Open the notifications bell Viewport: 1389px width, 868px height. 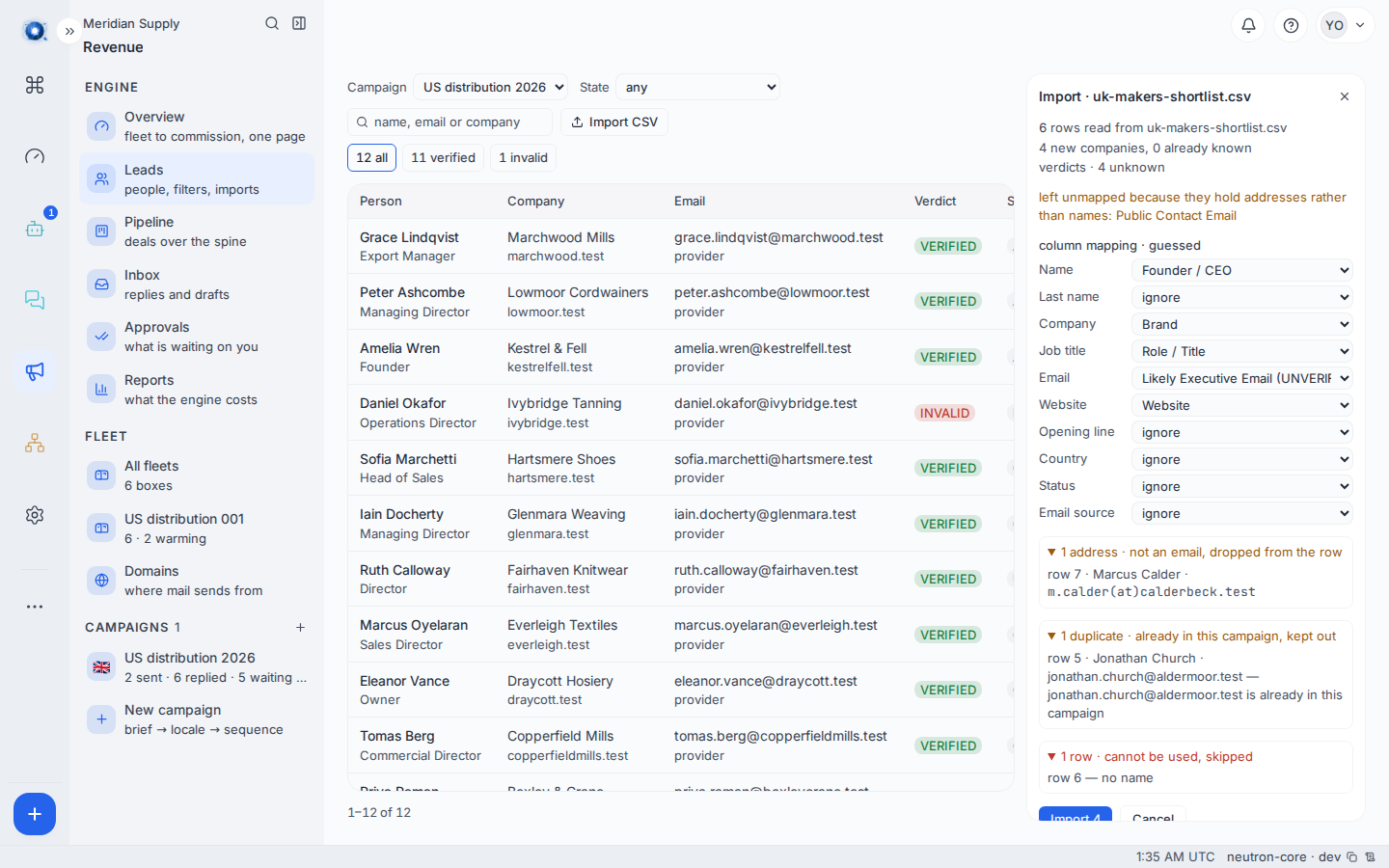click(1248, 25)
